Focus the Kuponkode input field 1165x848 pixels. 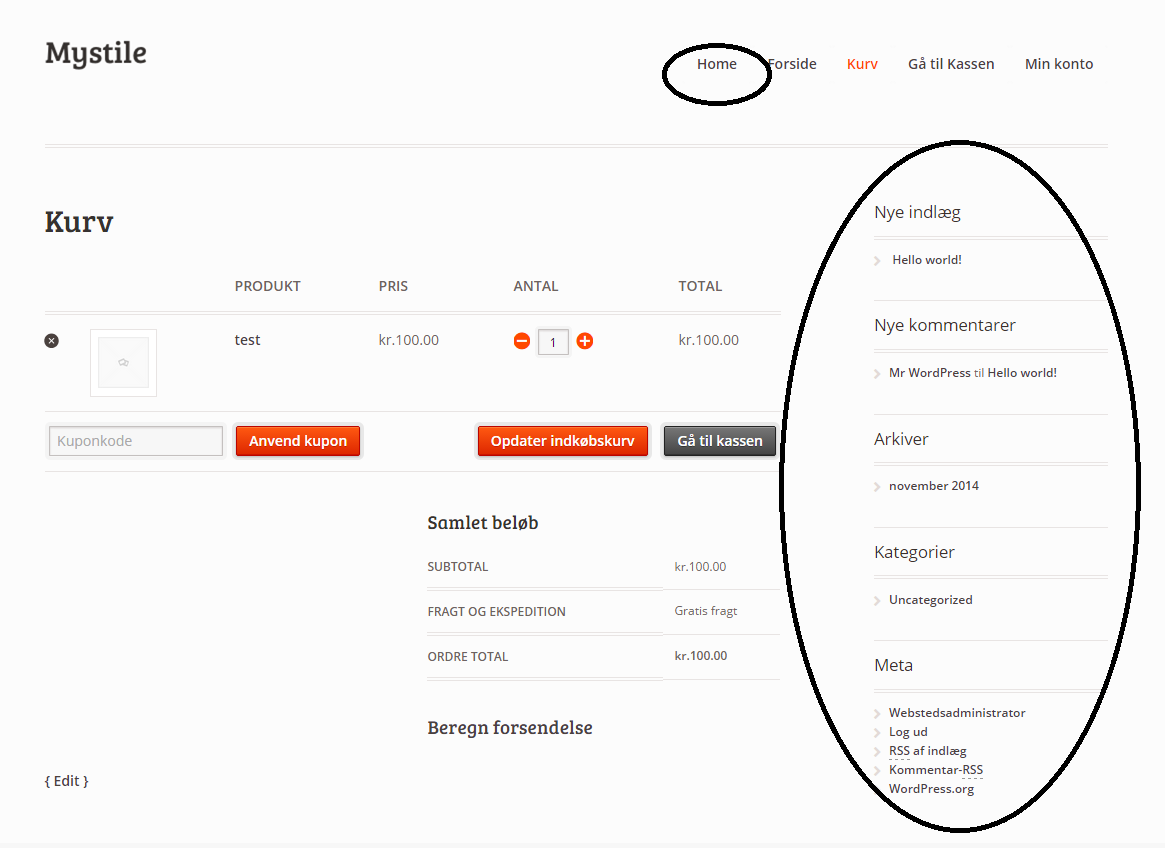pyautogui.click(x=136, y=441)
